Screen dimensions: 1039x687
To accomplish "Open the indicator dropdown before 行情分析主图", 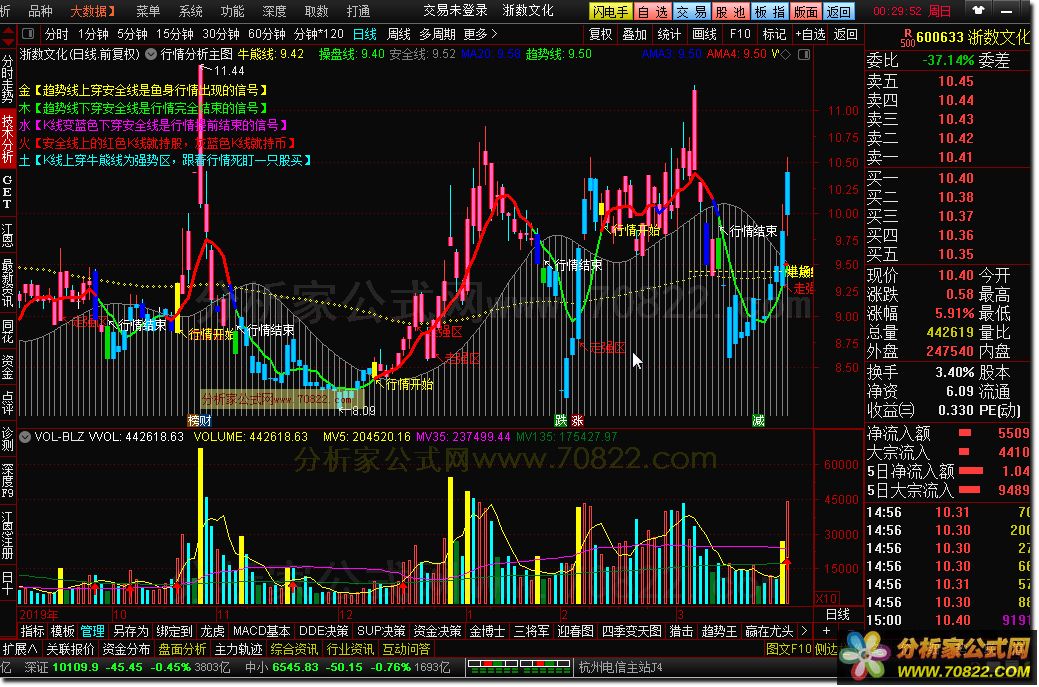I will [x=151, y=54].
